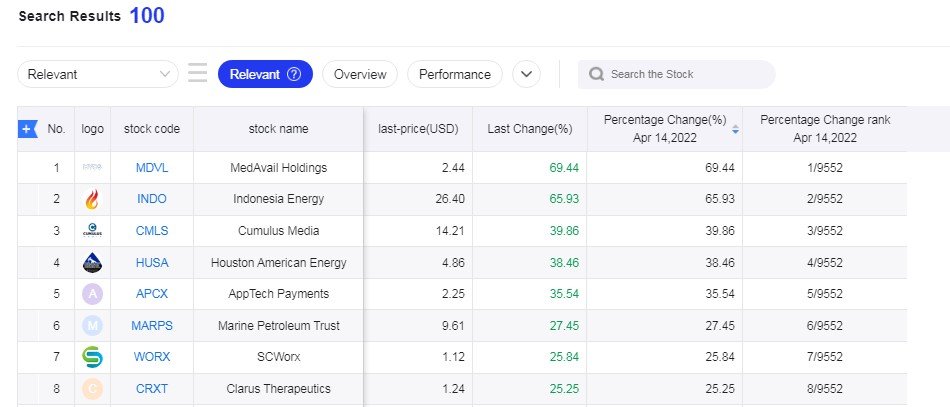Expand more tabs with chevron button
Screen dimensions: 950x407
click(x=526, y=74)
